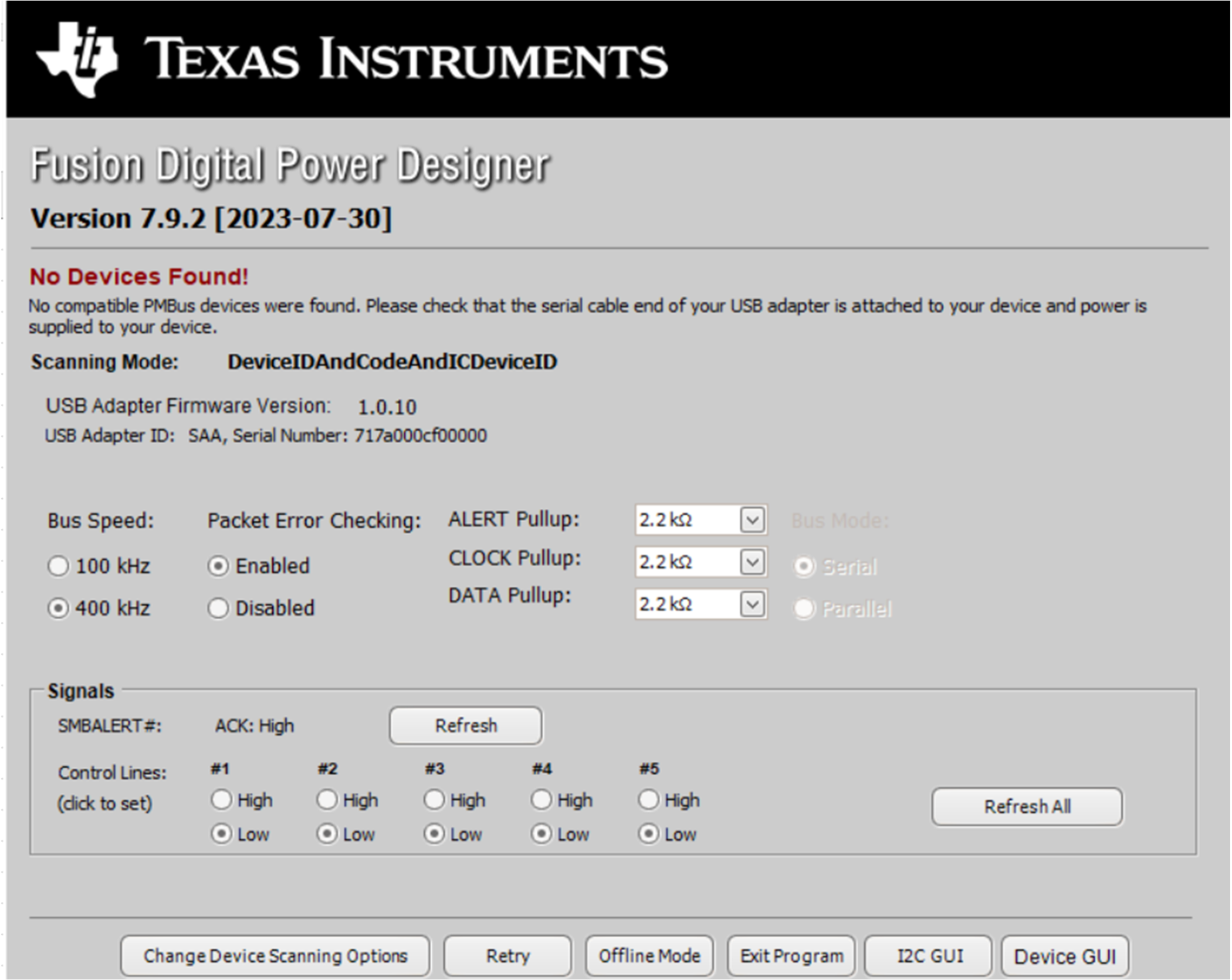Open the CLOCK Pullup dropdown

[754, 562]
